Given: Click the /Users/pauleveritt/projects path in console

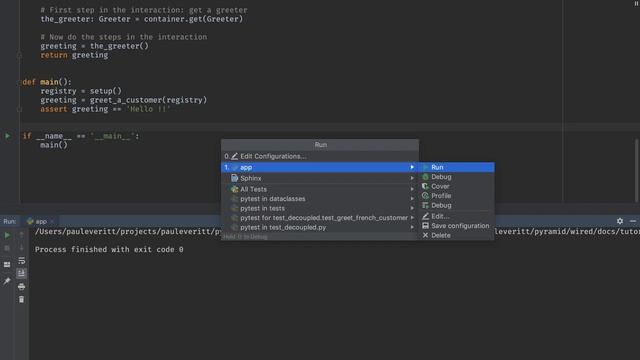Looking at the screenshot, I should click(x=128, y=231).
